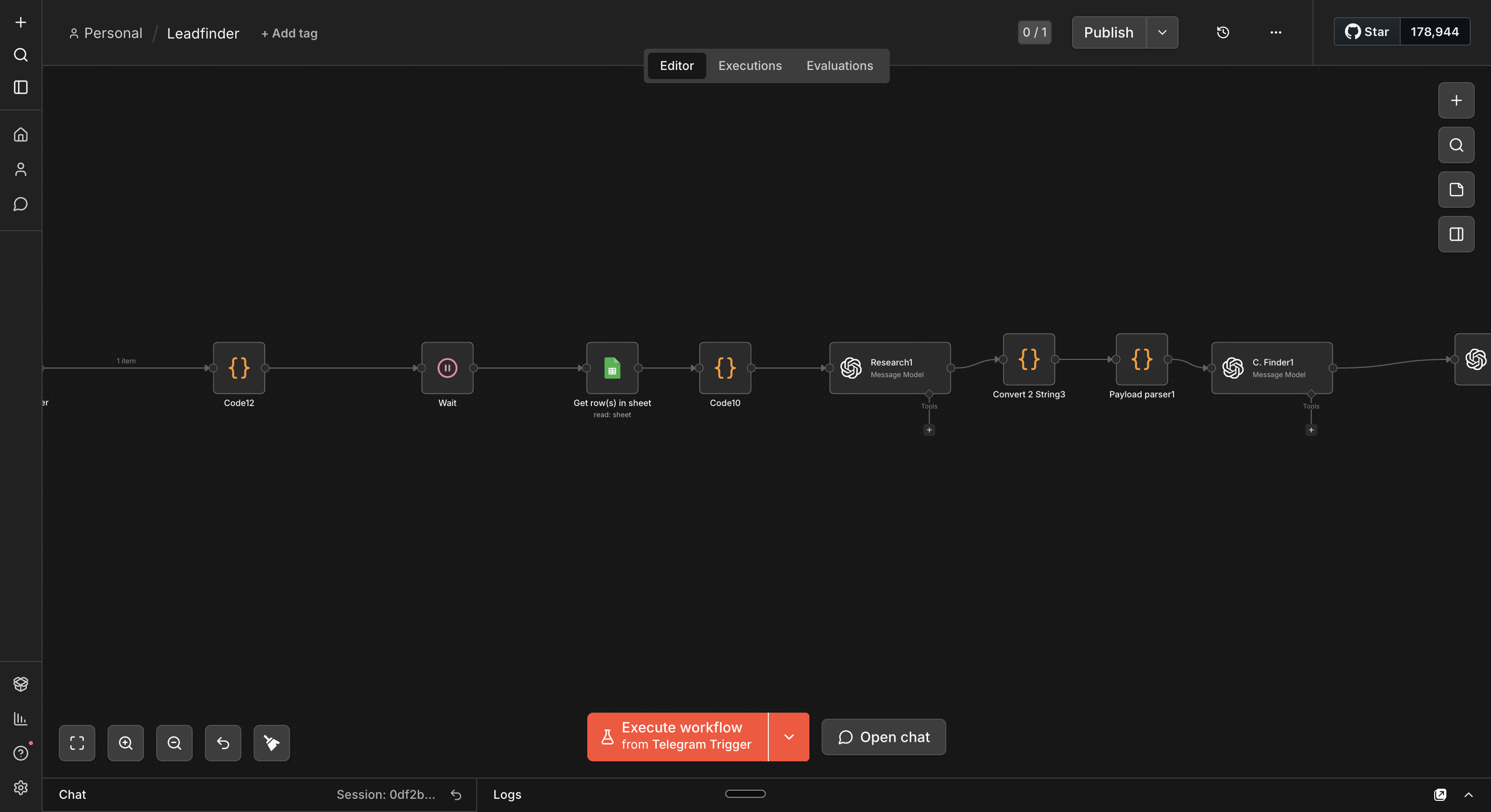Click the zoom in magnifier icon
The height and width of the screenshot is (812, 1491).
(126, 743)
